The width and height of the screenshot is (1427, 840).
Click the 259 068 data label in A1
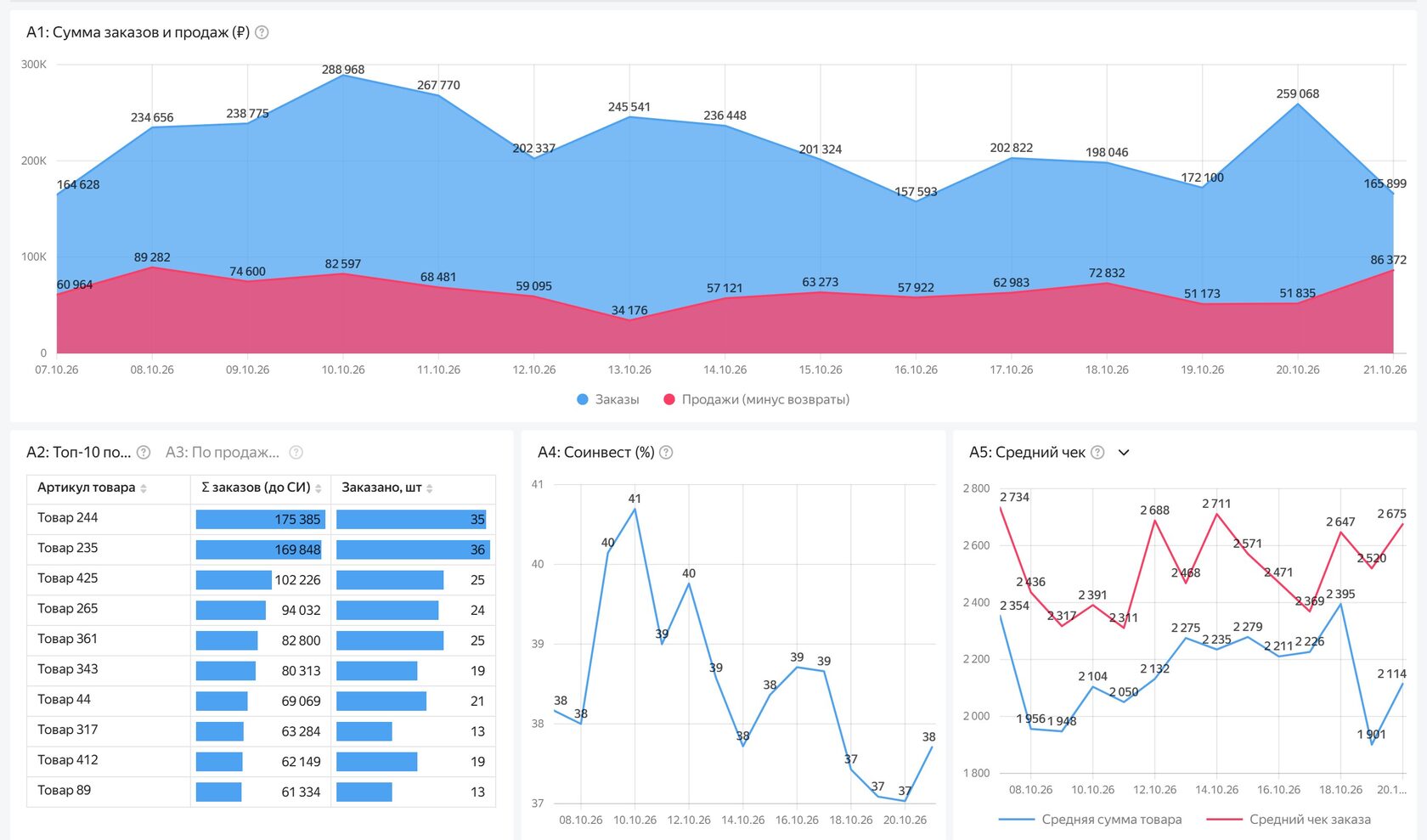[x=1298, y=94]
